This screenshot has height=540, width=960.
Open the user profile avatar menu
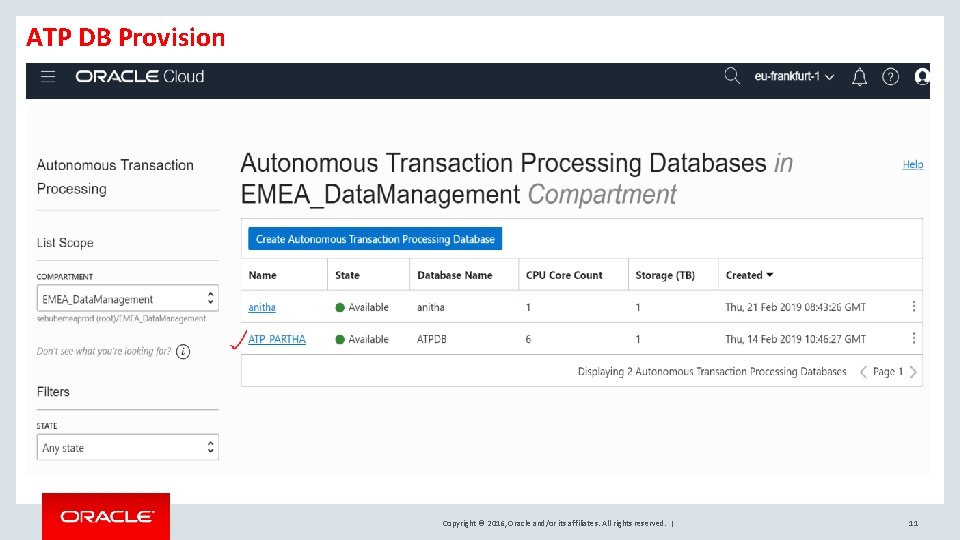coord(922,77)
